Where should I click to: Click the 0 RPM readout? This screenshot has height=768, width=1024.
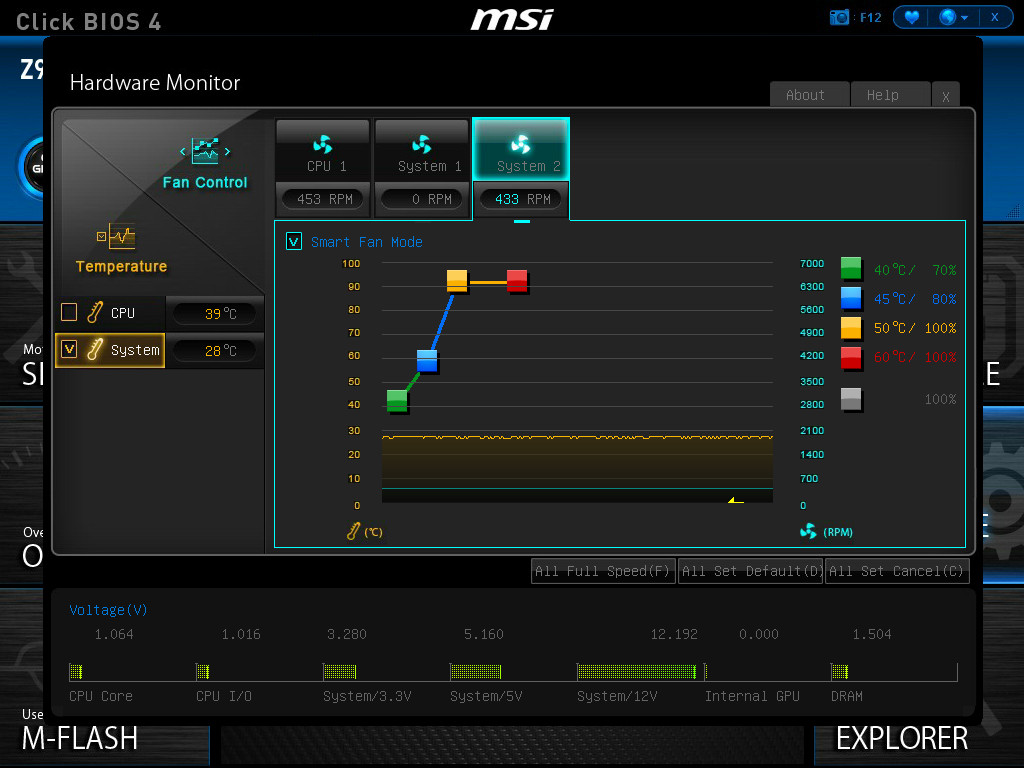click(423, 199)
